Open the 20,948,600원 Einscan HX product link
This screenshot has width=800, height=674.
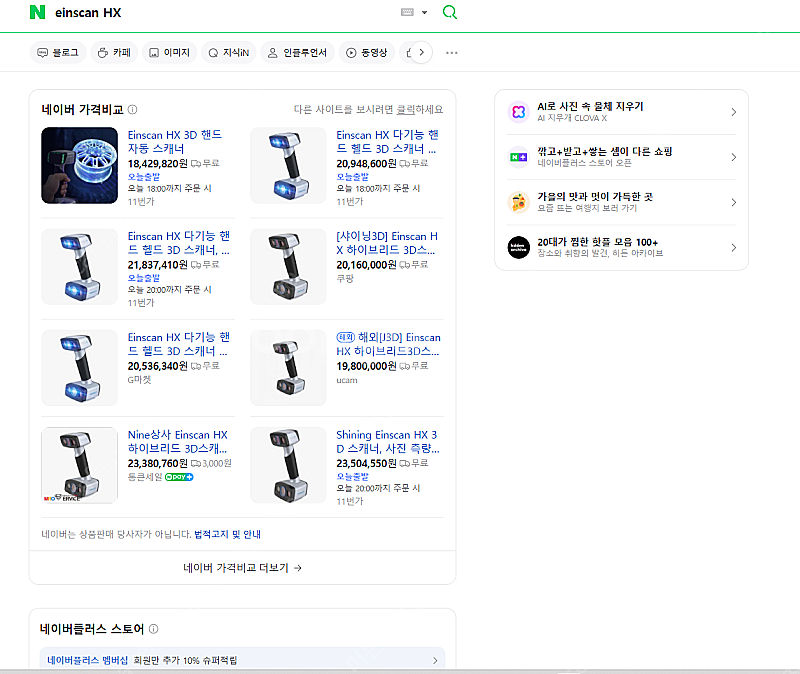click(x=387, y=142)
